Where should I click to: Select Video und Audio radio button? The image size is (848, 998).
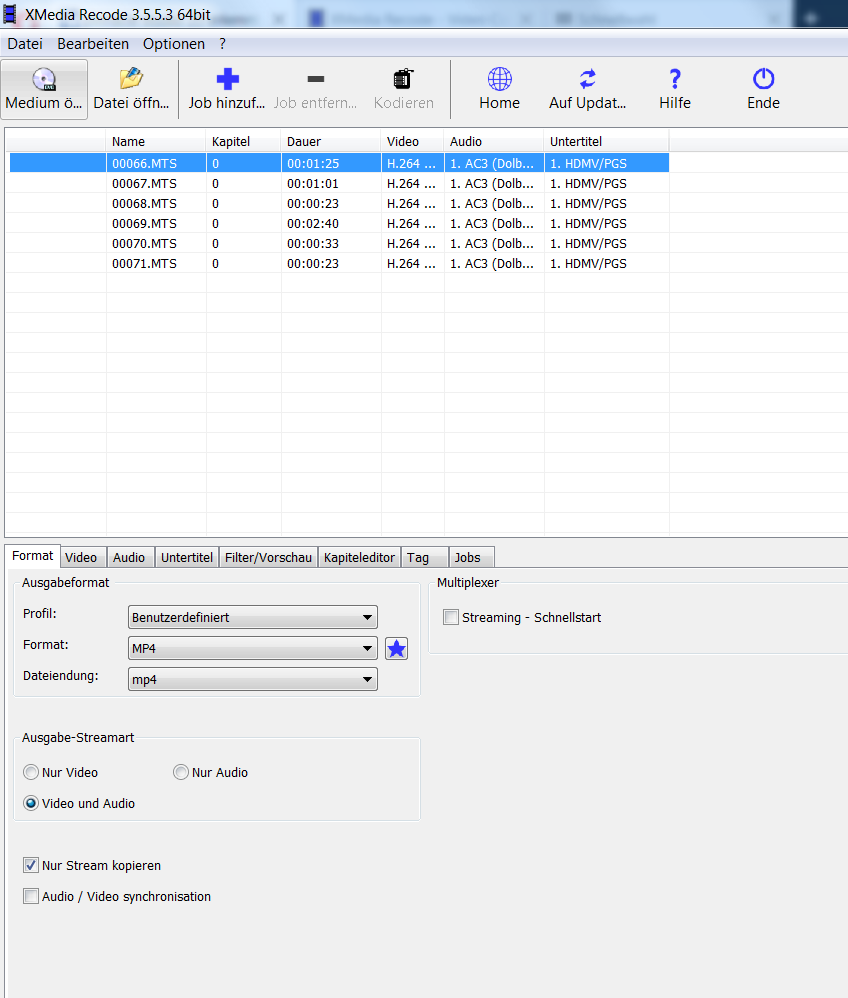click(31, 803)
